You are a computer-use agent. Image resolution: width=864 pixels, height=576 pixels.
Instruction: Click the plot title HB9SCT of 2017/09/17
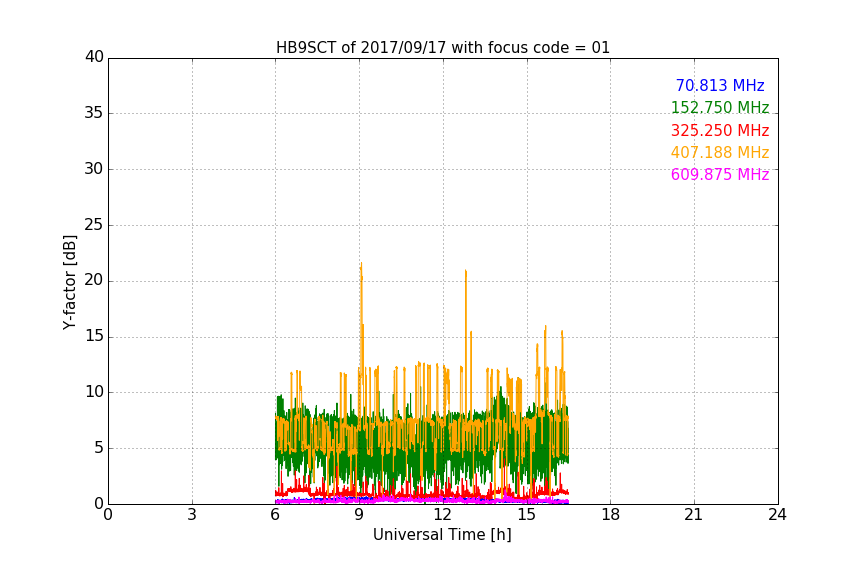(x=443, y=48)
